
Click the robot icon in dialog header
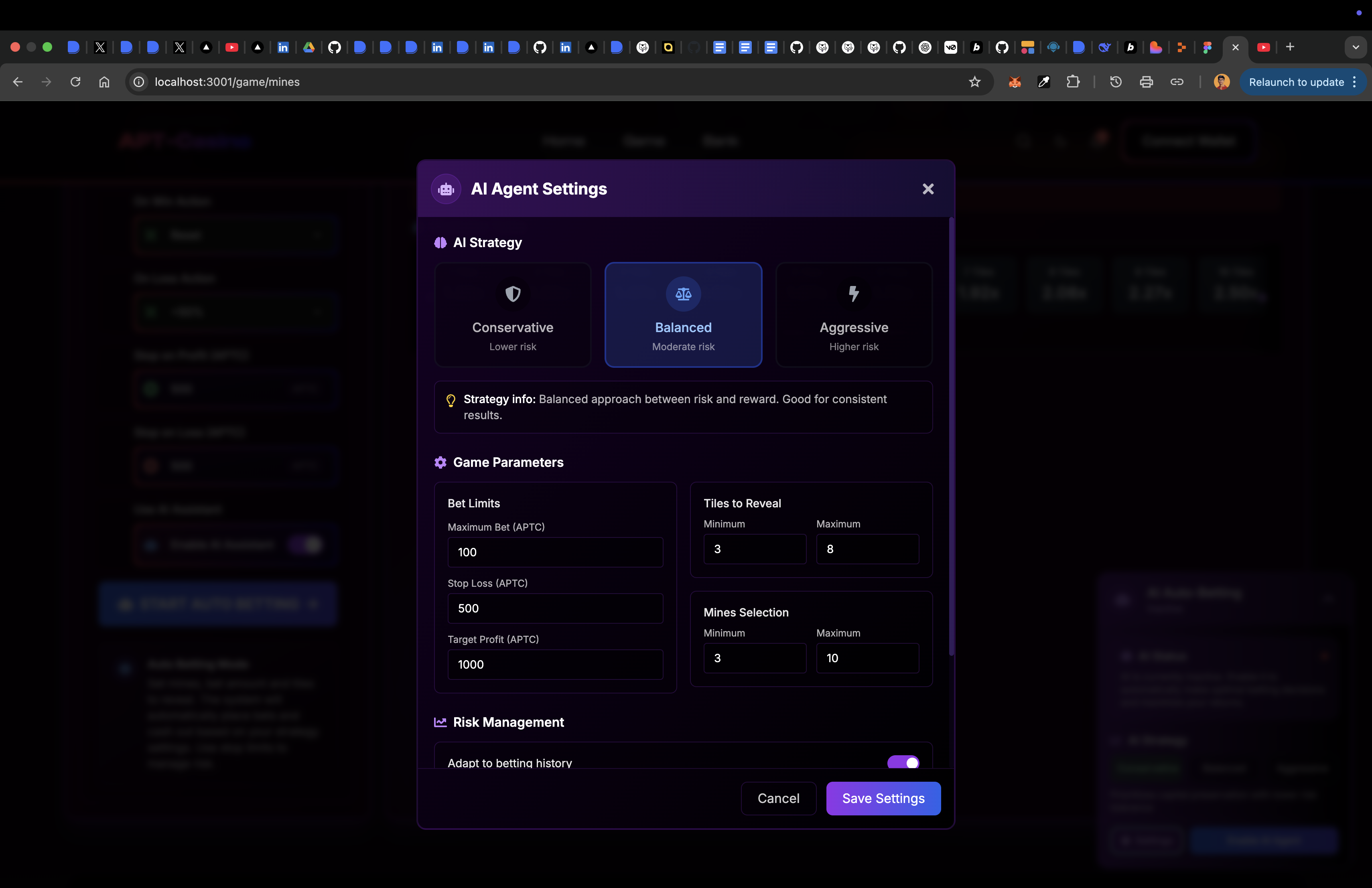coord(446,189)
